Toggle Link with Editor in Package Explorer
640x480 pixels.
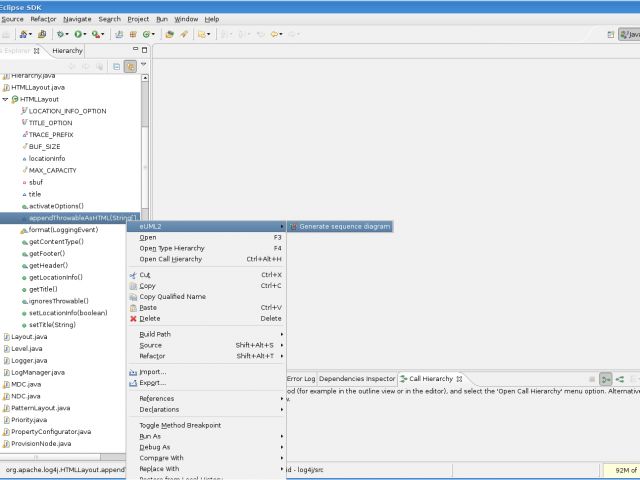pyautogui.click(x=130, y=66)
